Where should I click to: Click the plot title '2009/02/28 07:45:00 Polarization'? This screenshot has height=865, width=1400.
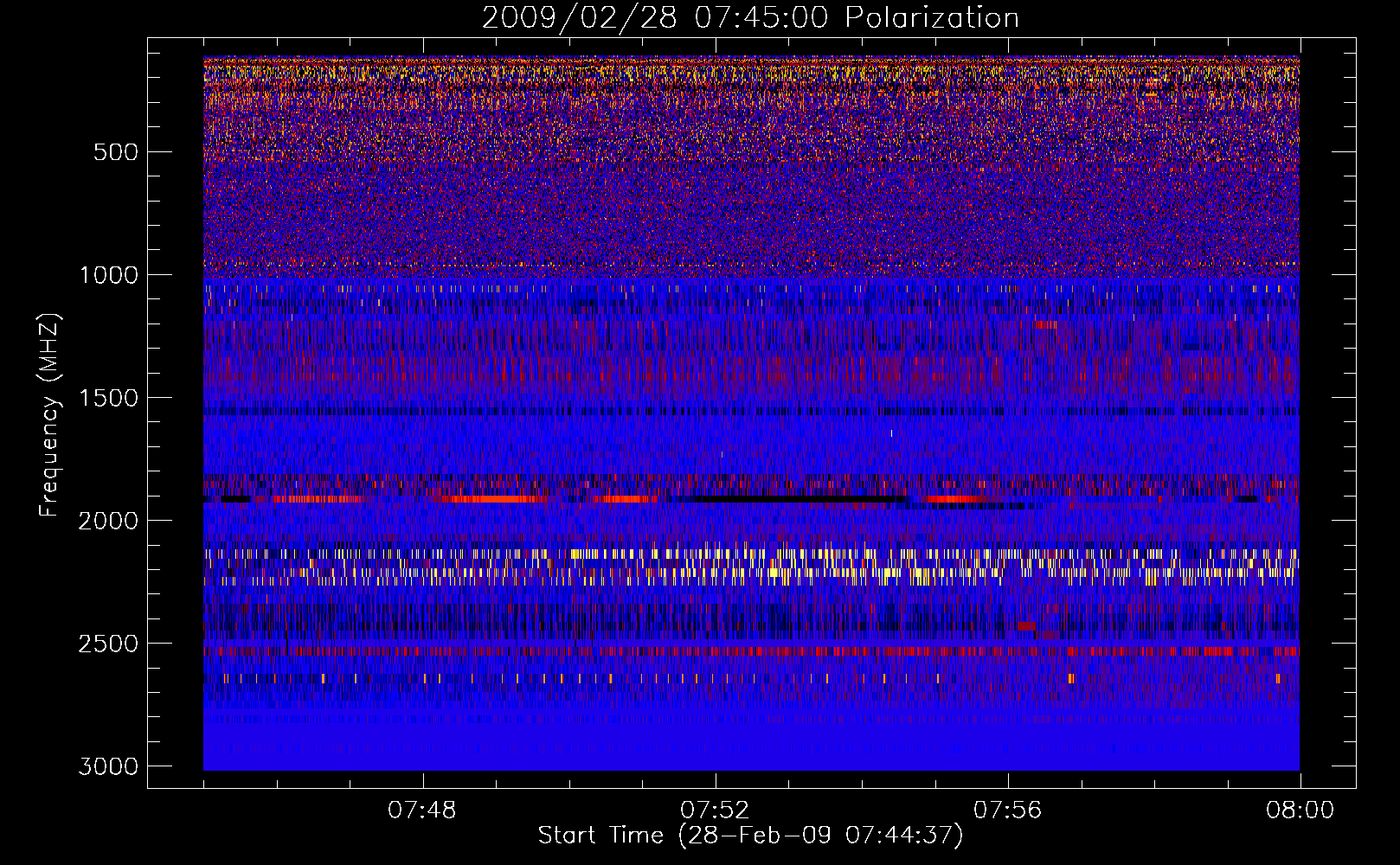[x=750, y=18]
